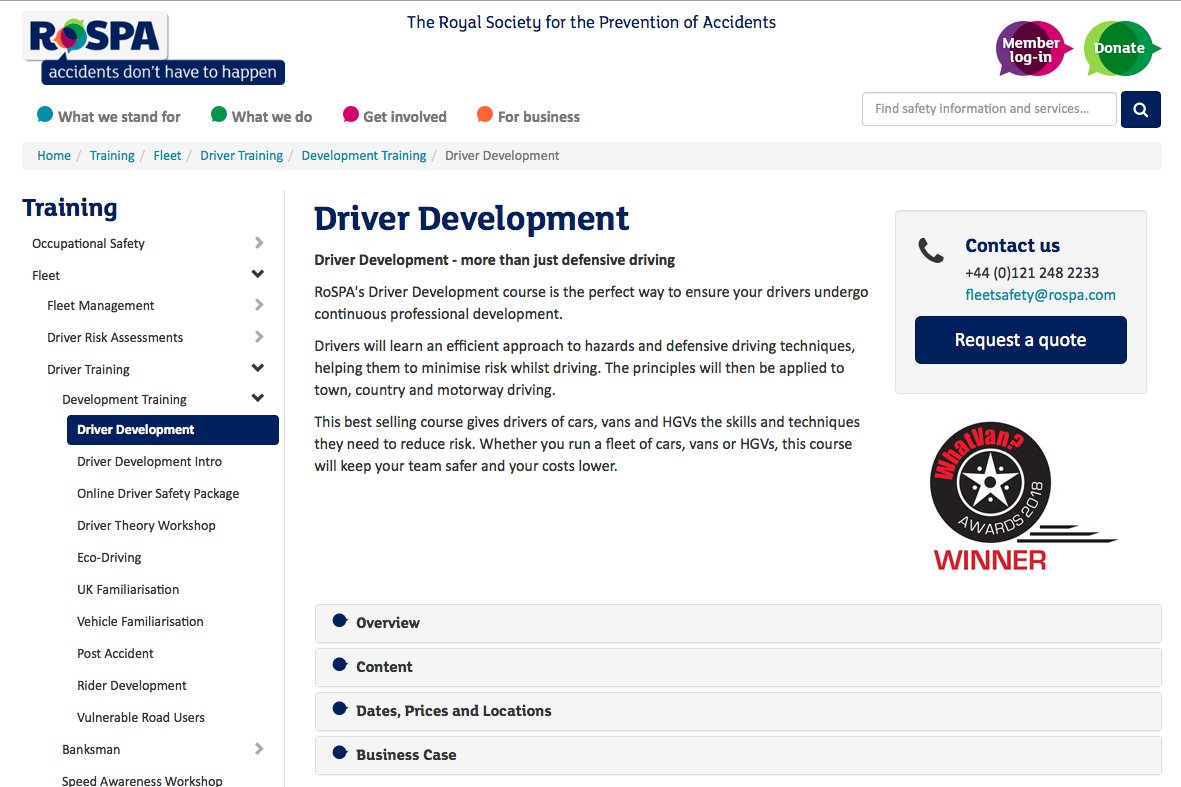Click the Training sidebar heading
The image size is (1181, 787).
click(x=70, y=207)
